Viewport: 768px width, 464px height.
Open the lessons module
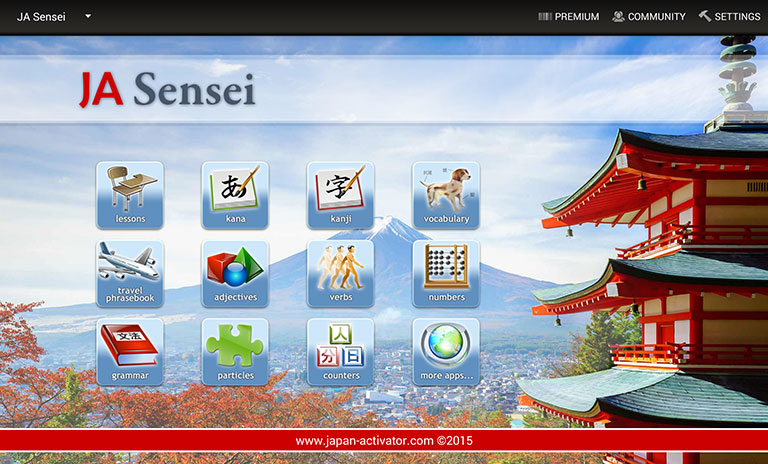(130, 195)
